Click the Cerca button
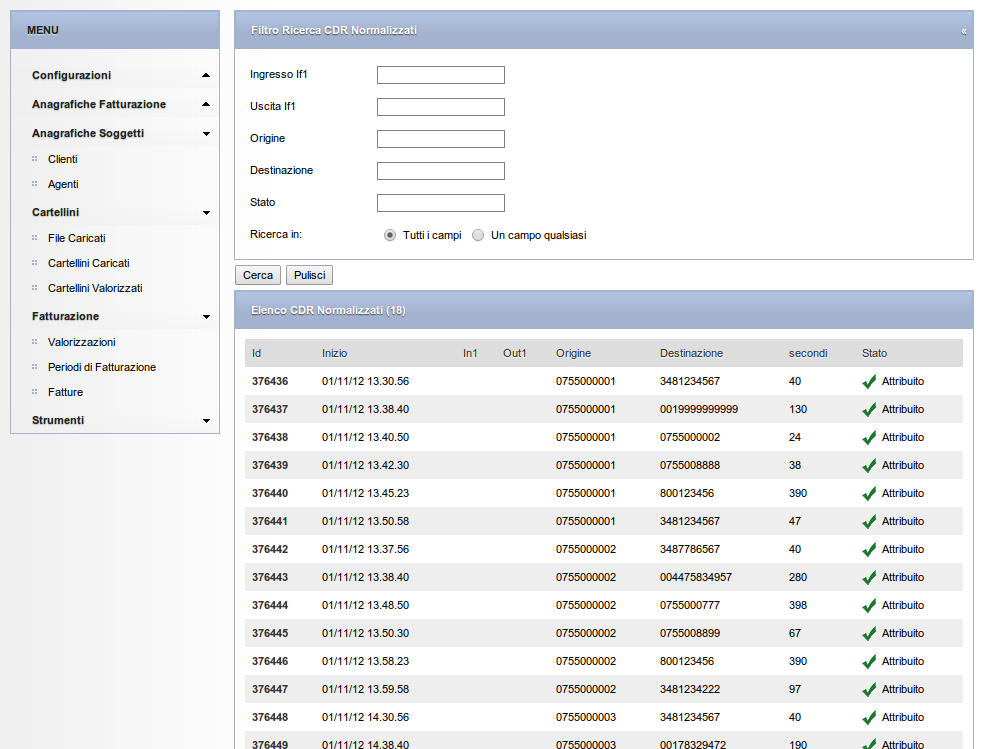The width and height of the screenshot is (984, 749). pyautogui.click(x=258, y=275)
